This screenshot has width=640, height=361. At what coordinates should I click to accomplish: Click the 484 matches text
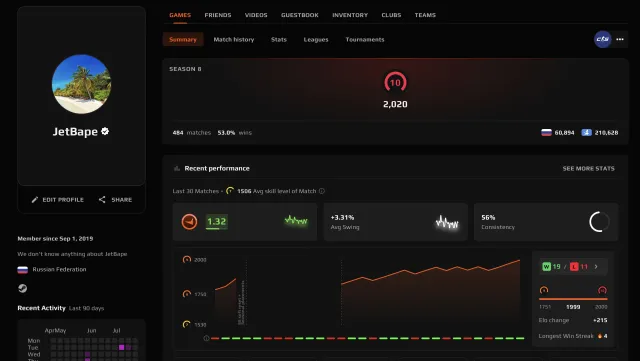(191, 133)
